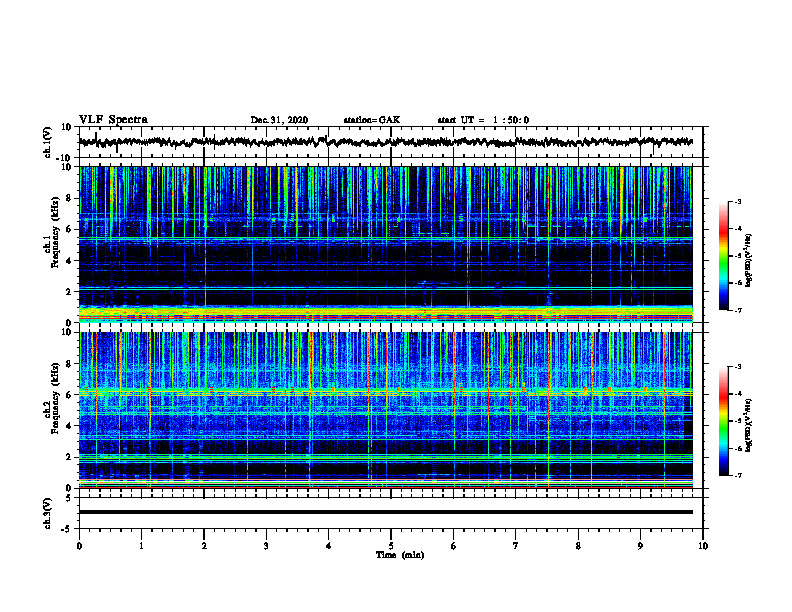Click the "start UT = 1:50:0" header text

483,120
